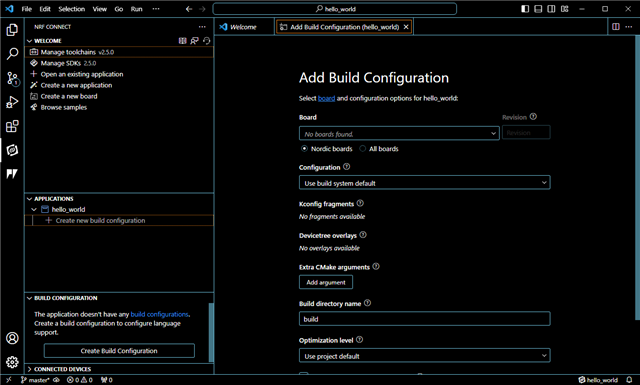
Task: Click Create new build configuration item
Action: [119, 220]
